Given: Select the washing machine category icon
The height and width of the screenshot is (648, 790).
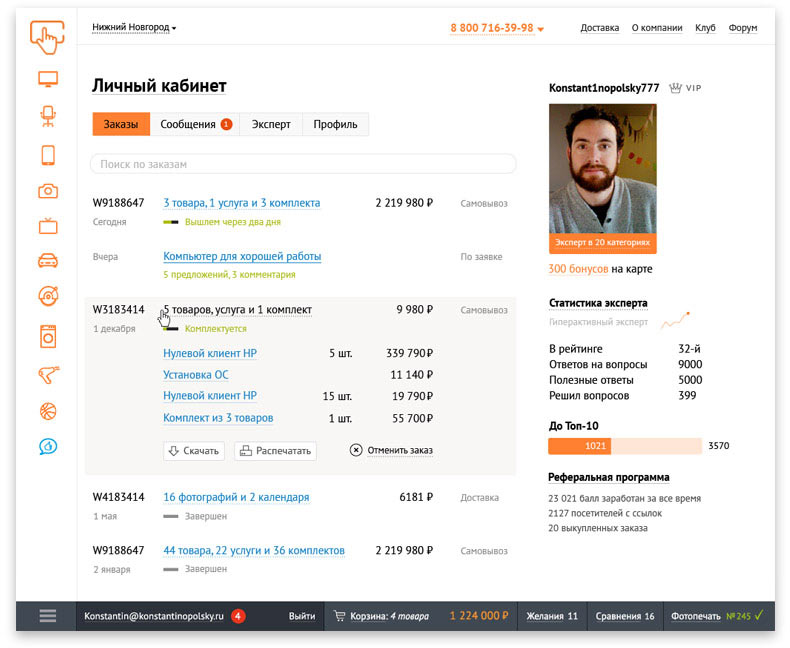Looking at the screenshot, I should [x=47, y=336].
